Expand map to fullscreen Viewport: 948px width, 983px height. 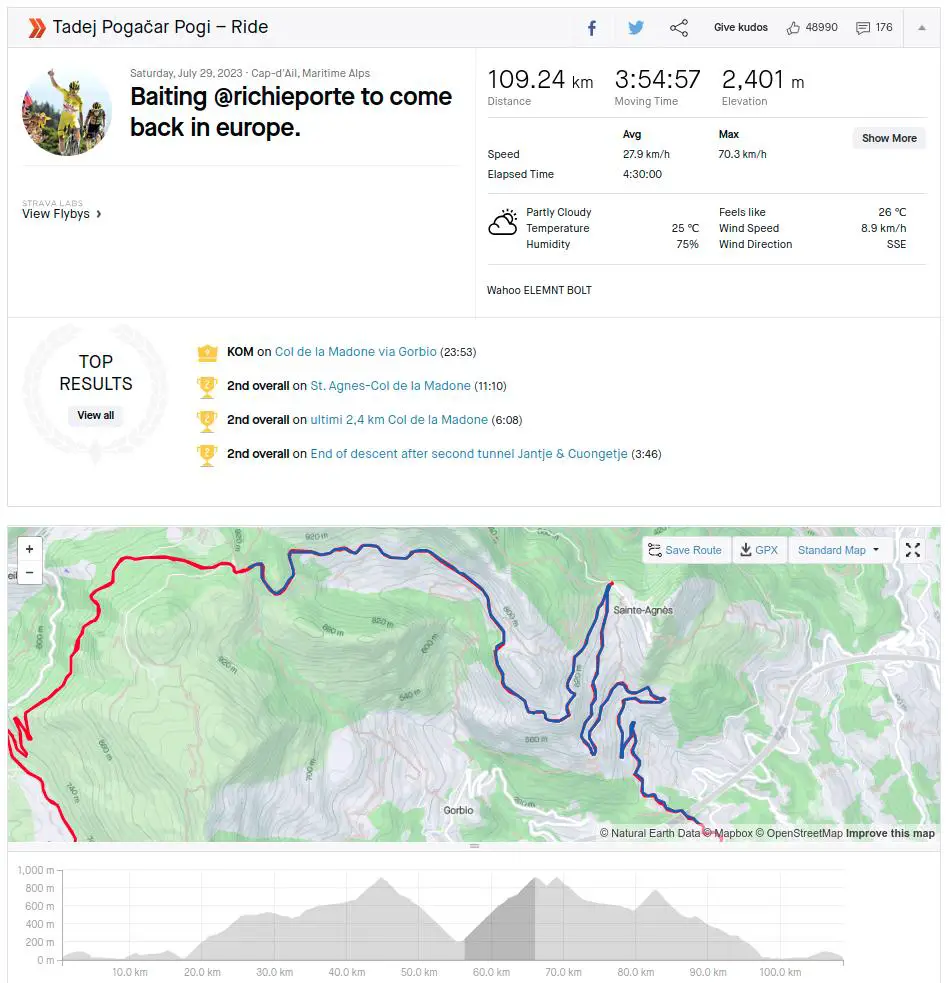coord(913,550)
